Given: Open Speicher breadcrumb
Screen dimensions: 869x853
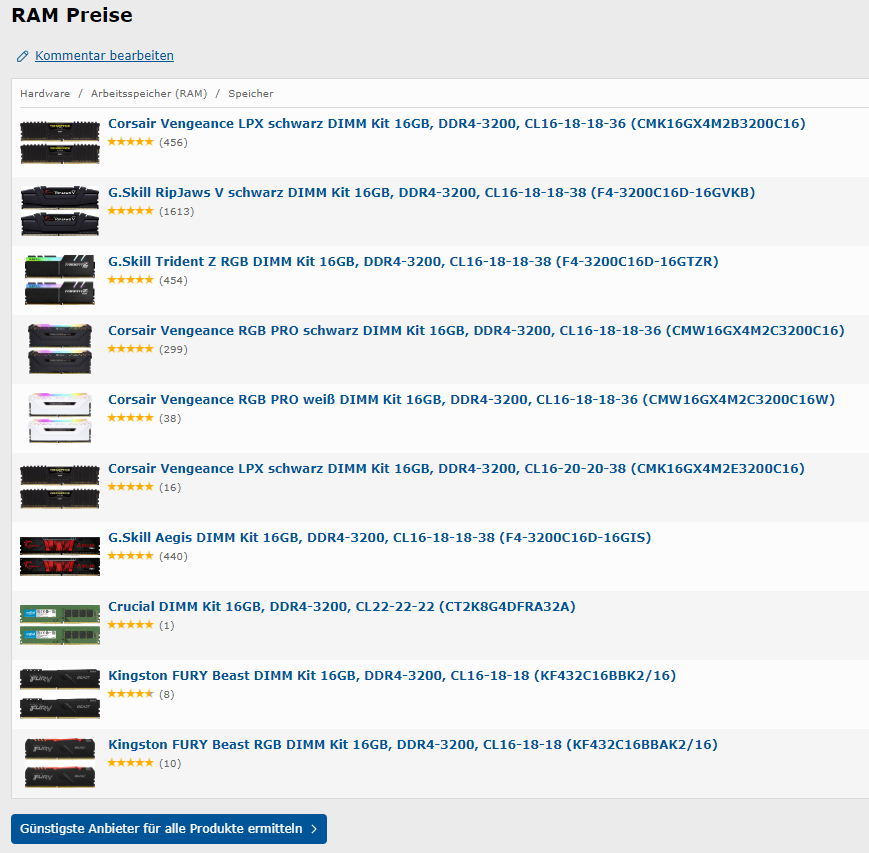Looking at the screenshot, I should [251, 94].
